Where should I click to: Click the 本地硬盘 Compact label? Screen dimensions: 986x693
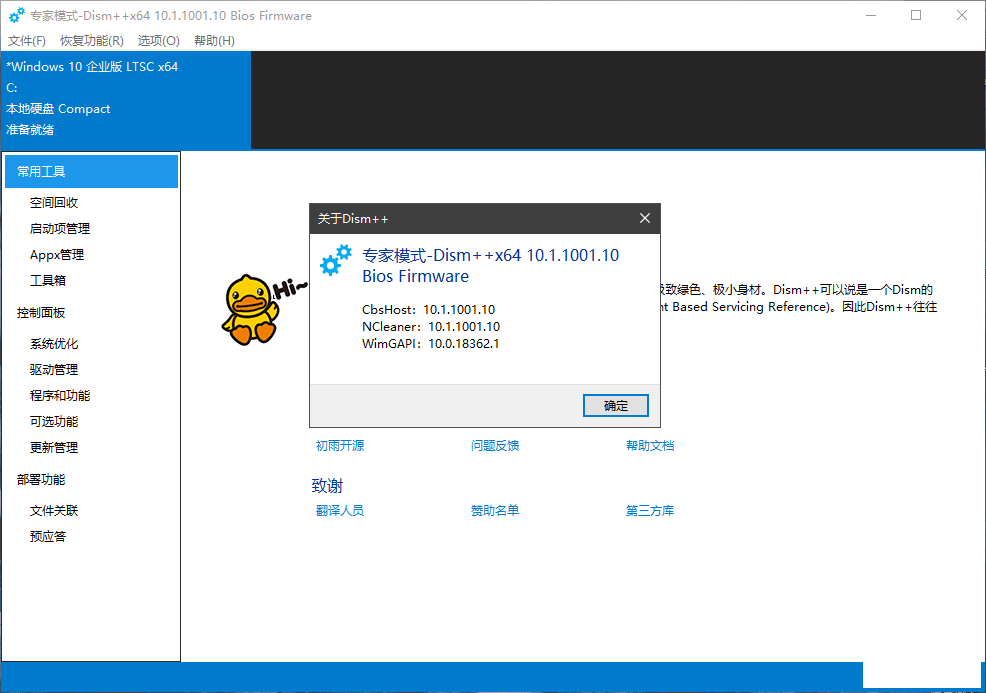(58, 109)
